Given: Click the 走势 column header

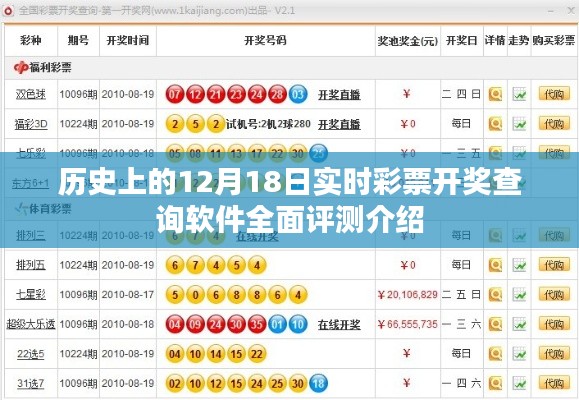Looking at the screenshot, I should point(519,40).
